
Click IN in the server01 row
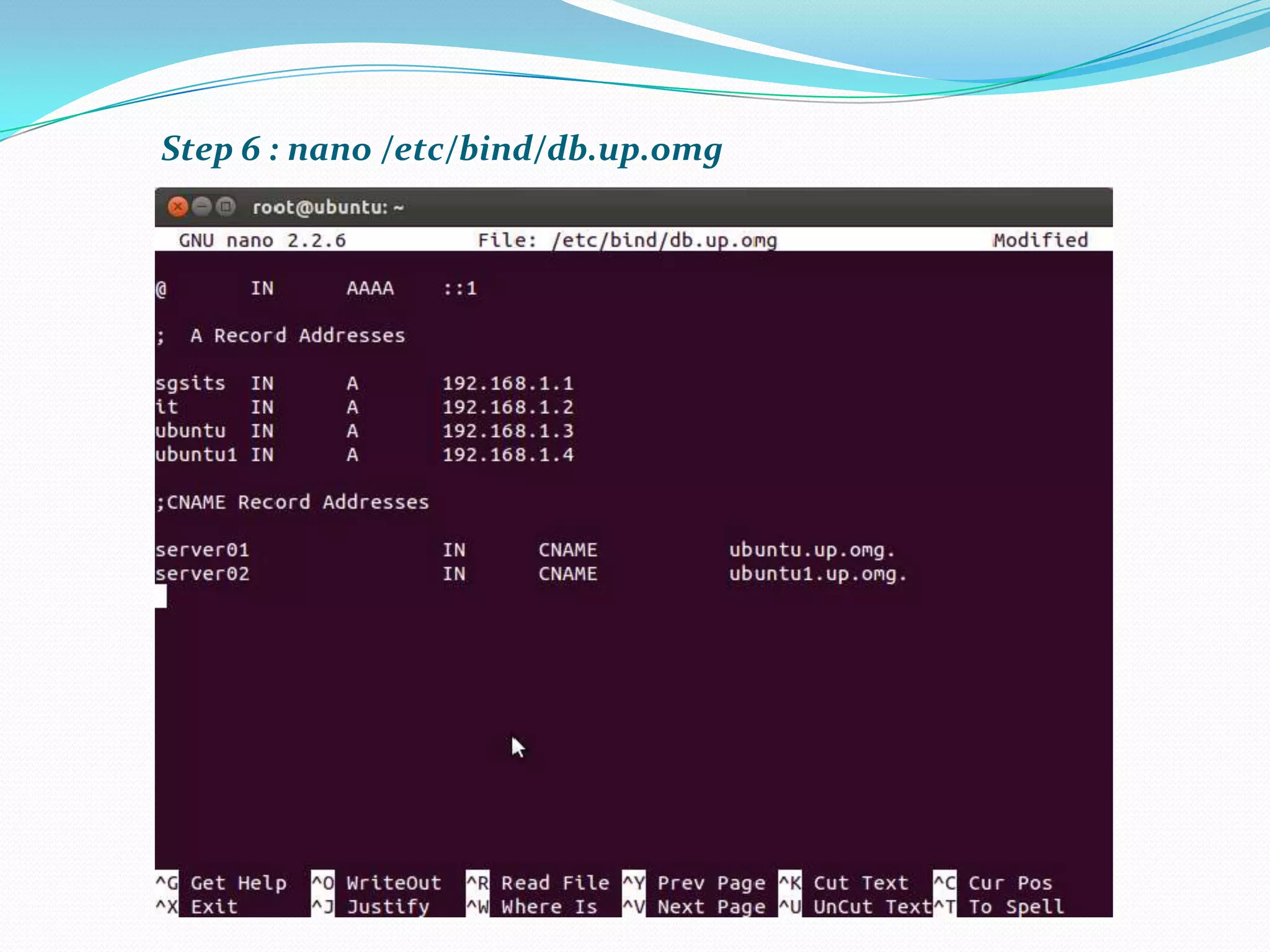click(454, 550)
